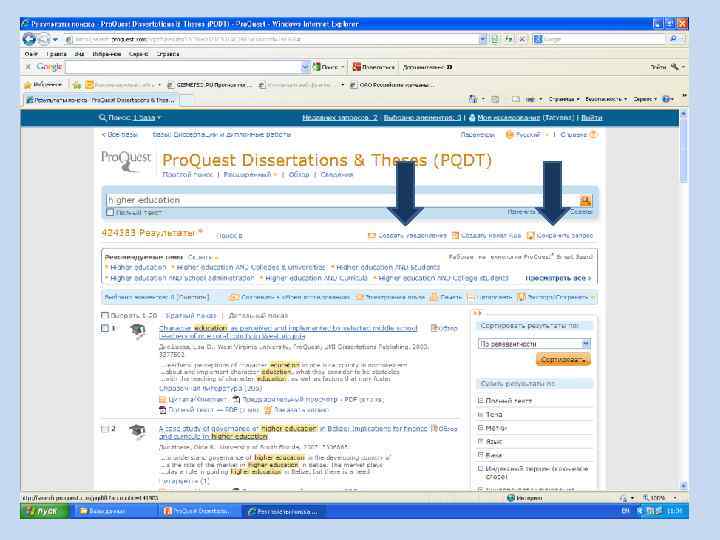The image size is (720, 540).
Task: Open the Google toolbar search box dropdown
Action: pos(305,68)
